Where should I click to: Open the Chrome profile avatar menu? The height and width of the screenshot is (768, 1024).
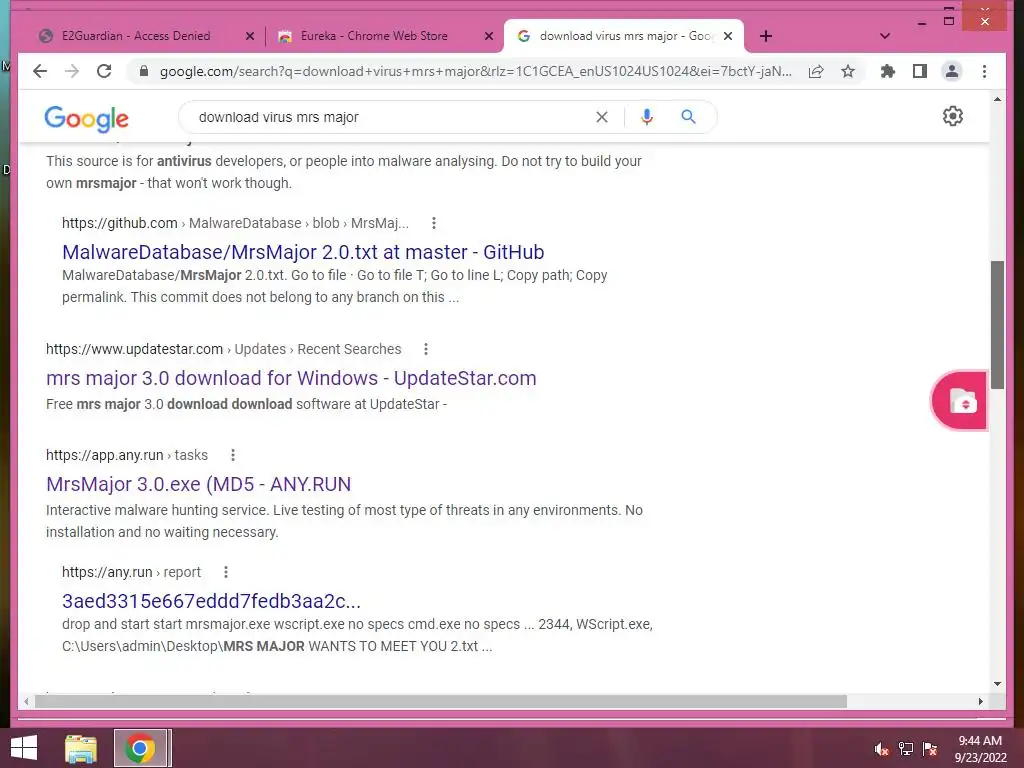[x=952, y=71]
